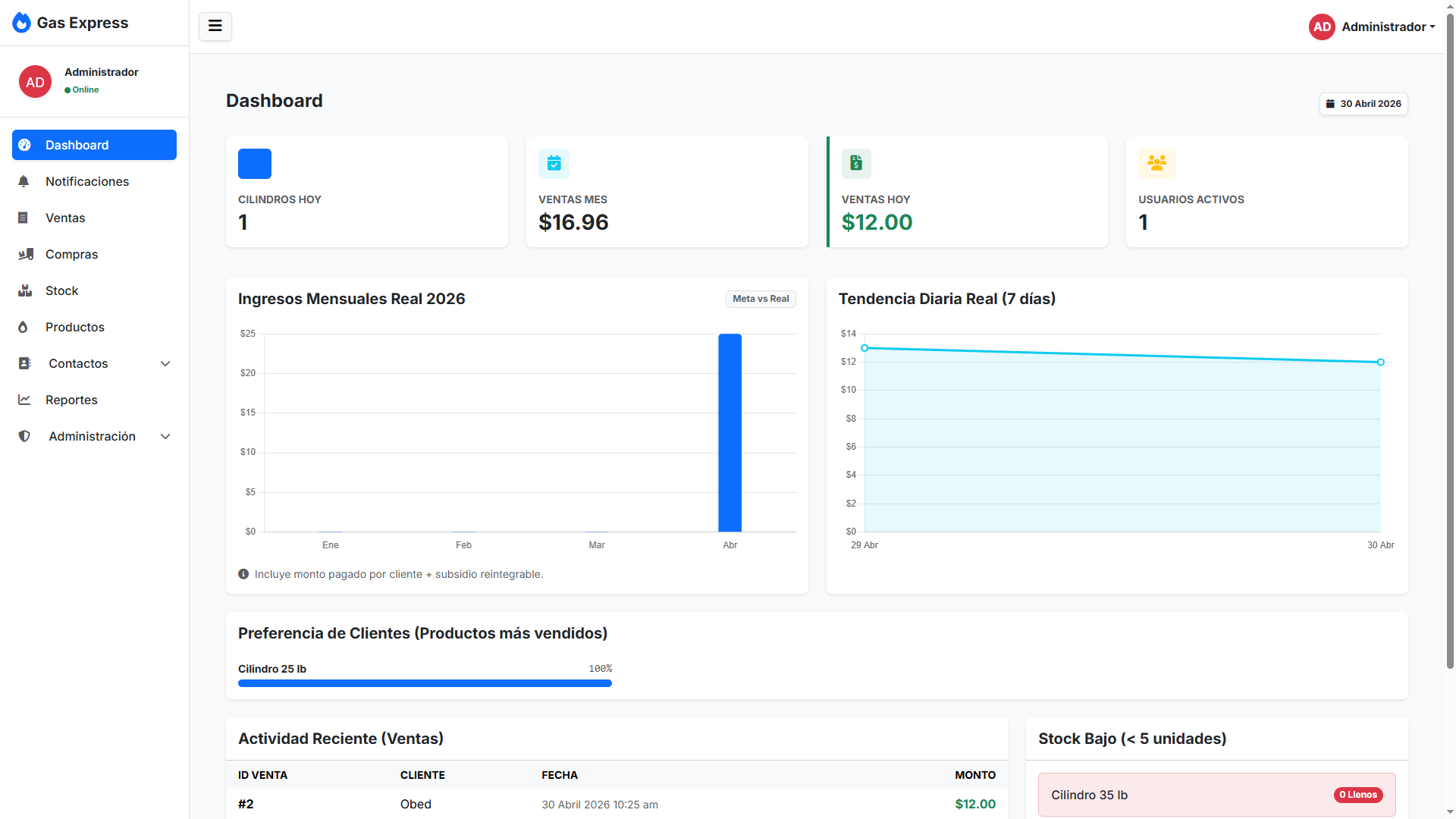Click the chart icon beside Reportes
The image size is (1456, 819).
(x=24, y=400)
